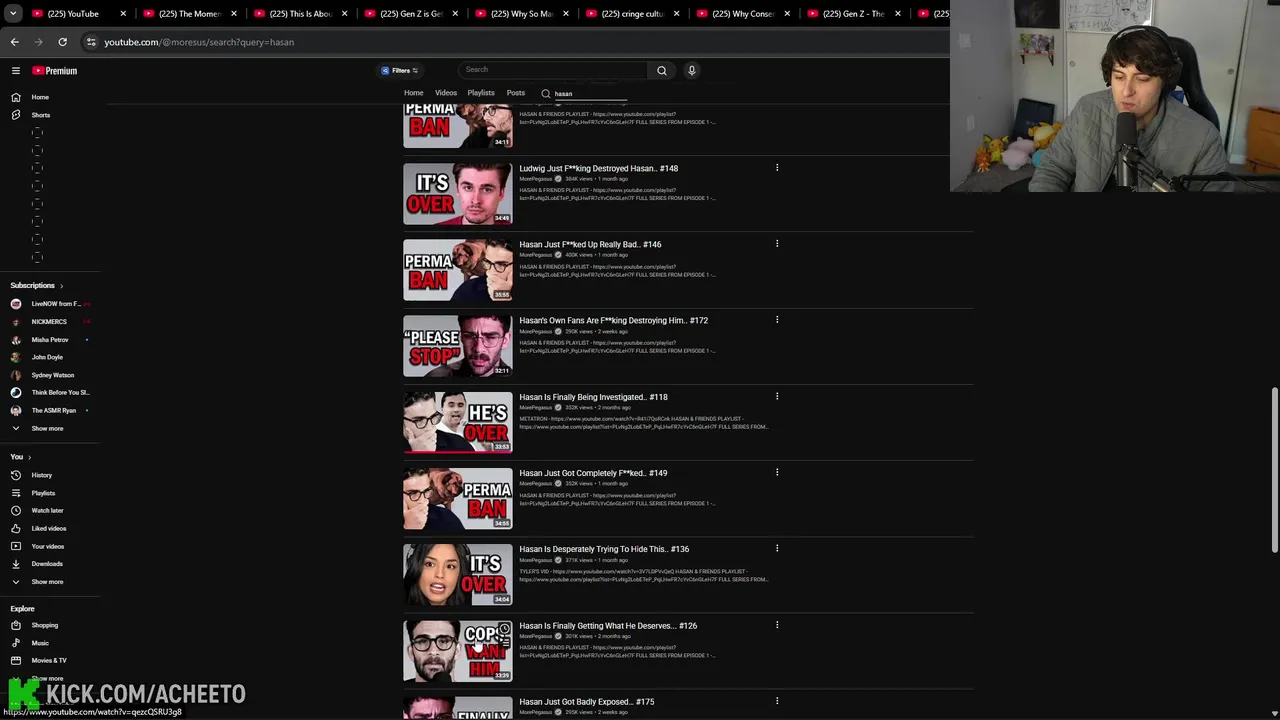Click the page vertical scrollbar thumb
Viewport: 1280px width, 720px height.
pos(1274,469)
